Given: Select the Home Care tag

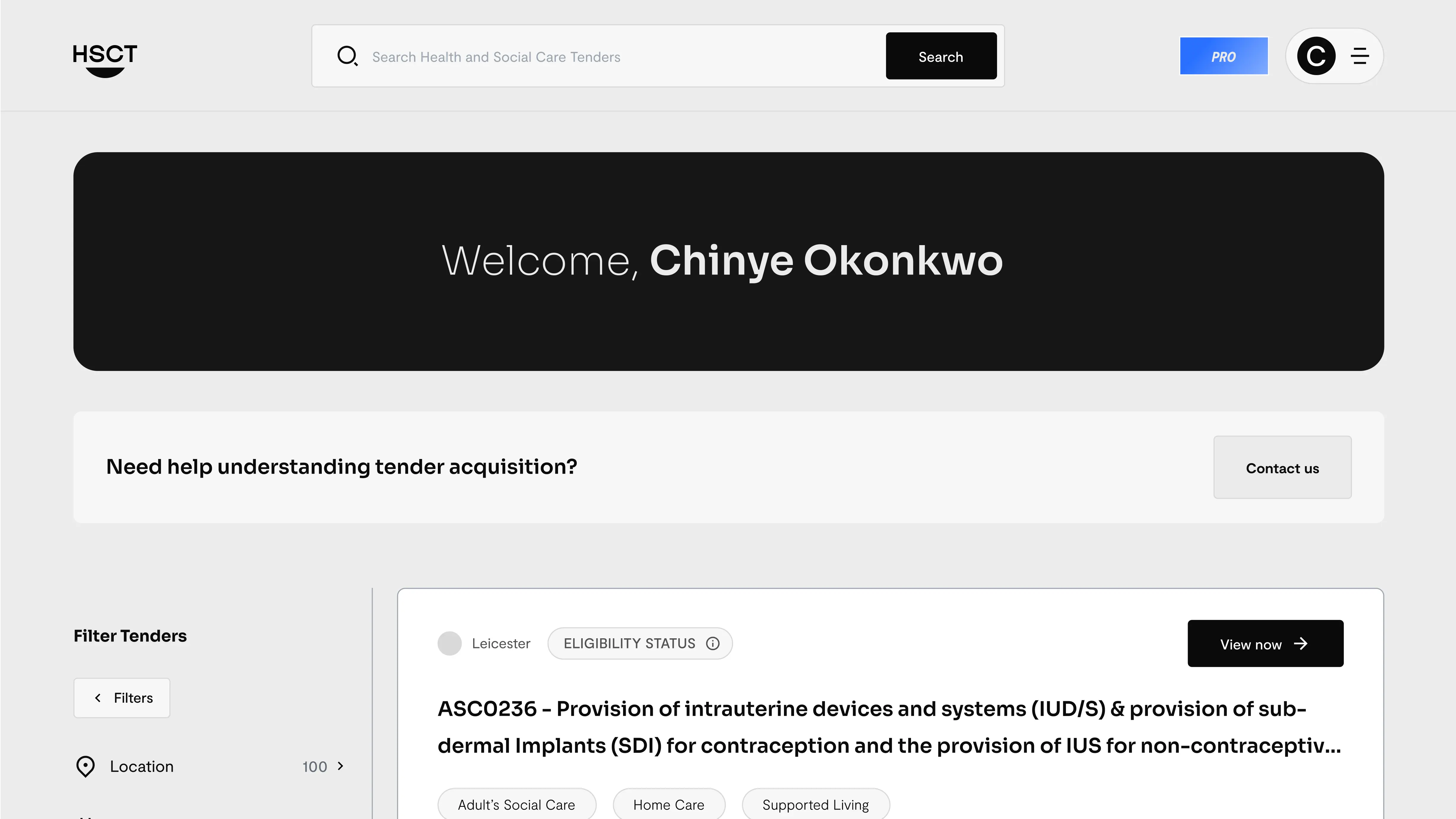Looking at the screenshot, I should (669, 804).
